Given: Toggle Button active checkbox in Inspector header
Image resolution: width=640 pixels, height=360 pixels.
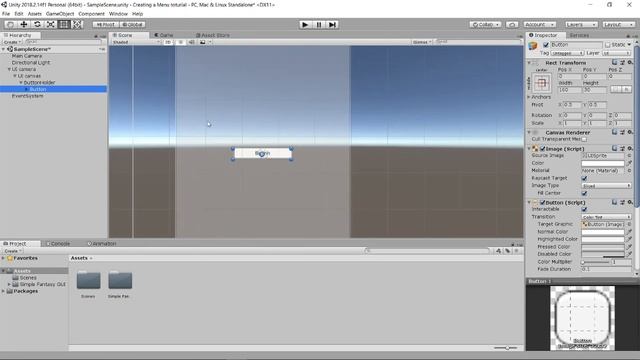Looking at the screenshot, I should coord(546,45).
